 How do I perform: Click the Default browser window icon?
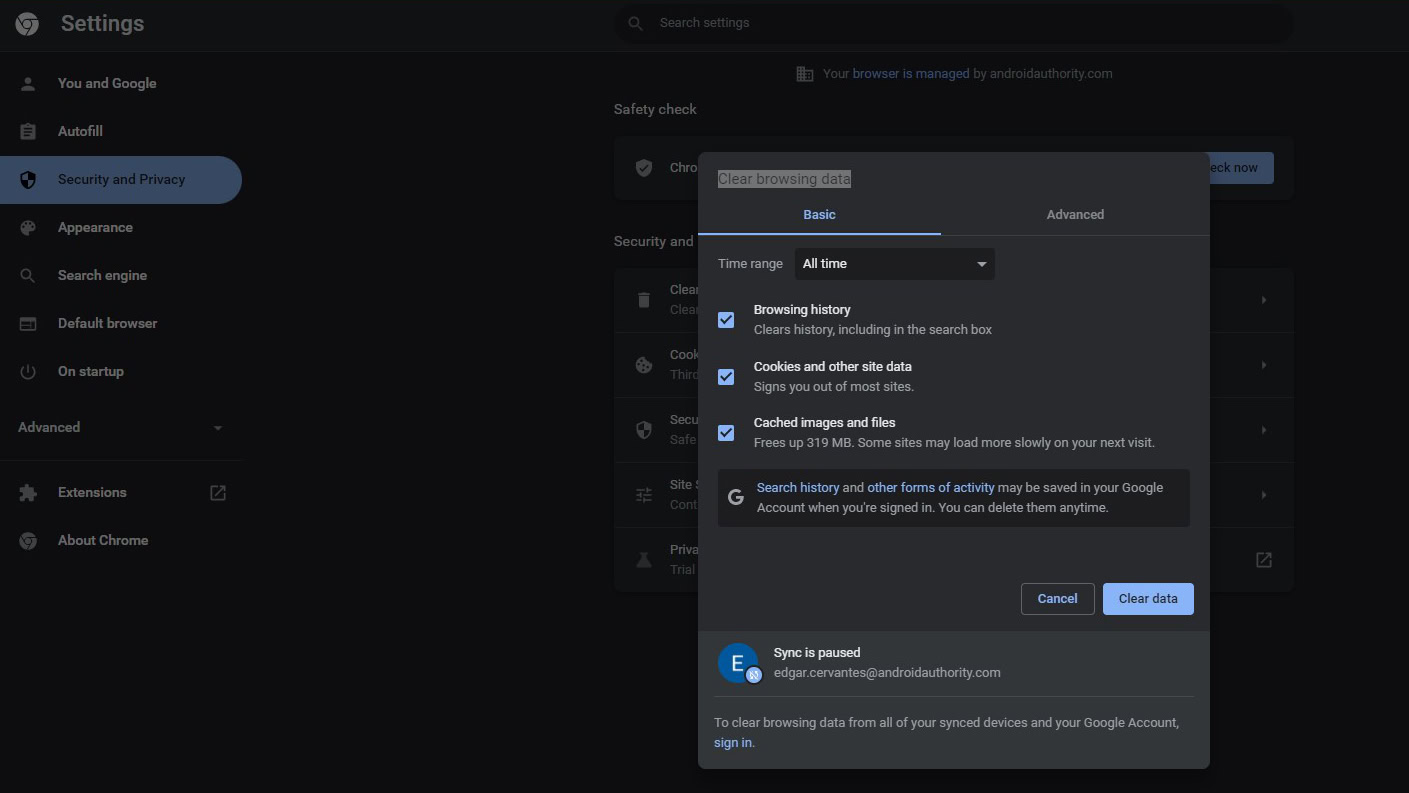click(28, 324)
